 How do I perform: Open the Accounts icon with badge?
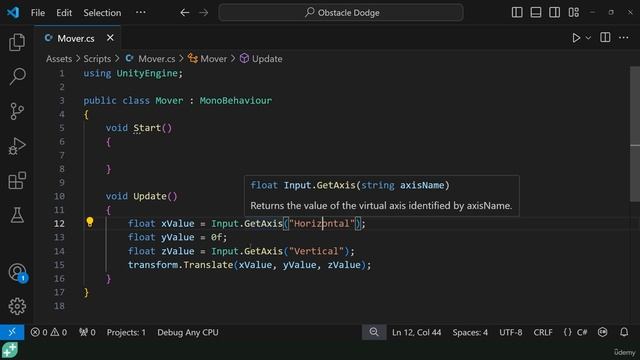[18, 273]
